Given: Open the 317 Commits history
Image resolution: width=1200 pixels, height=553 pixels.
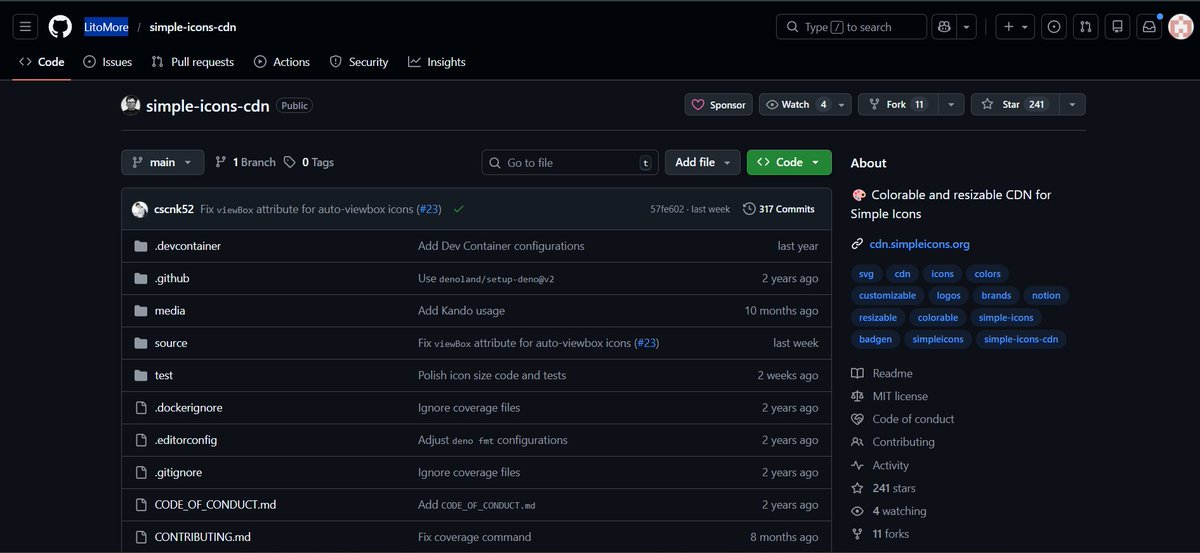Looking at the screenshot, I should coord(779,209).
